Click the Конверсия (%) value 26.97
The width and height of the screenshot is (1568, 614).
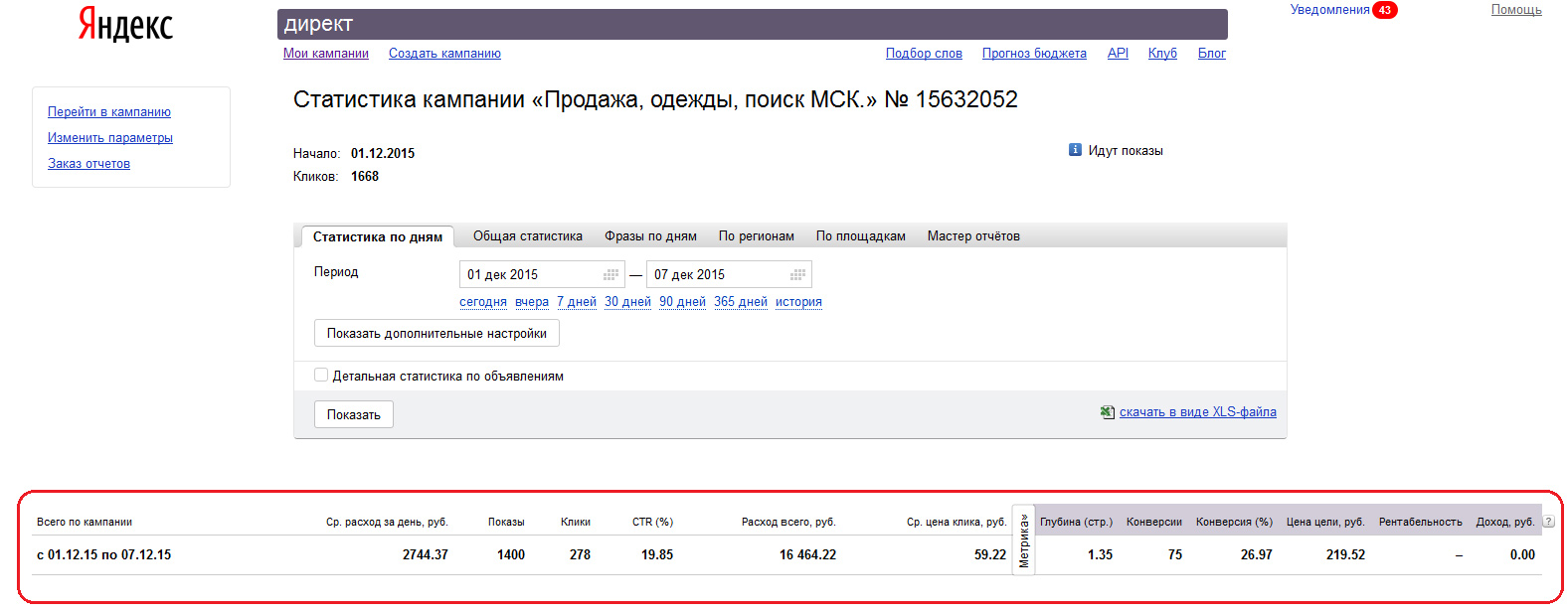pyautogui.click(x=1257, y=555)
